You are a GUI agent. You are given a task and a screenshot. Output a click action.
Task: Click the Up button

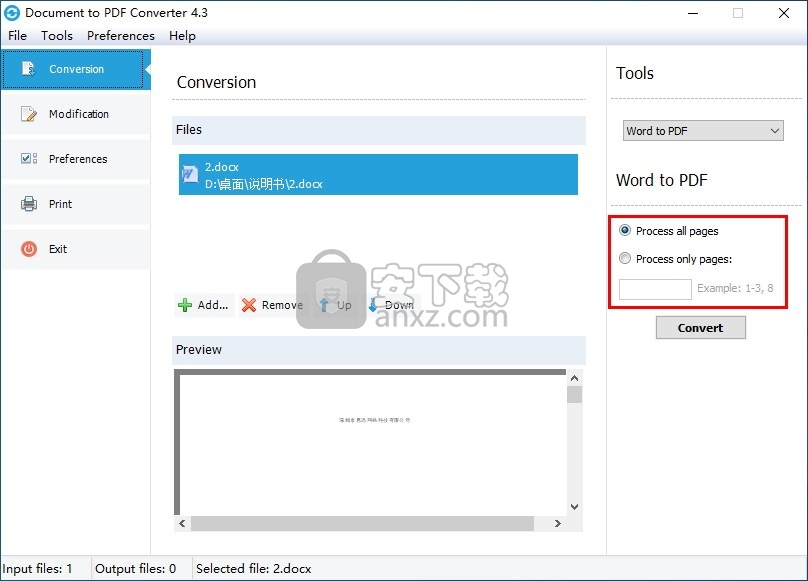point(335,305)
